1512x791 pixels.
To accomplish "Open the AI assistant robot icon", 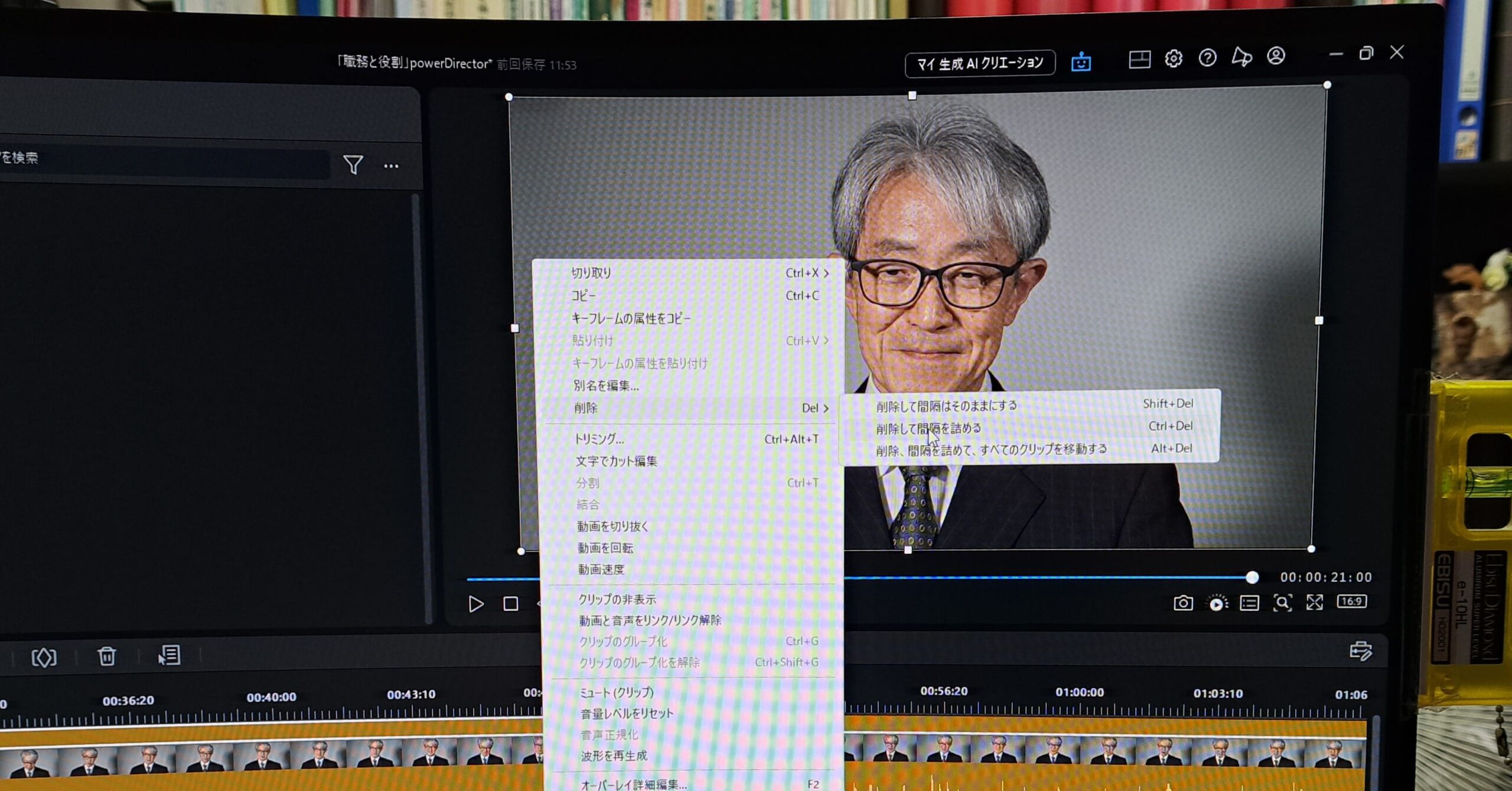I will (1081, 61).
